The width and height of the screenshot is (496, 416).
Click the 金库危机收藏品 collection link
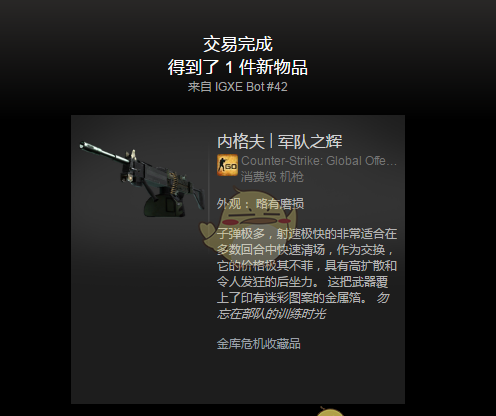(x=259, y=344)
